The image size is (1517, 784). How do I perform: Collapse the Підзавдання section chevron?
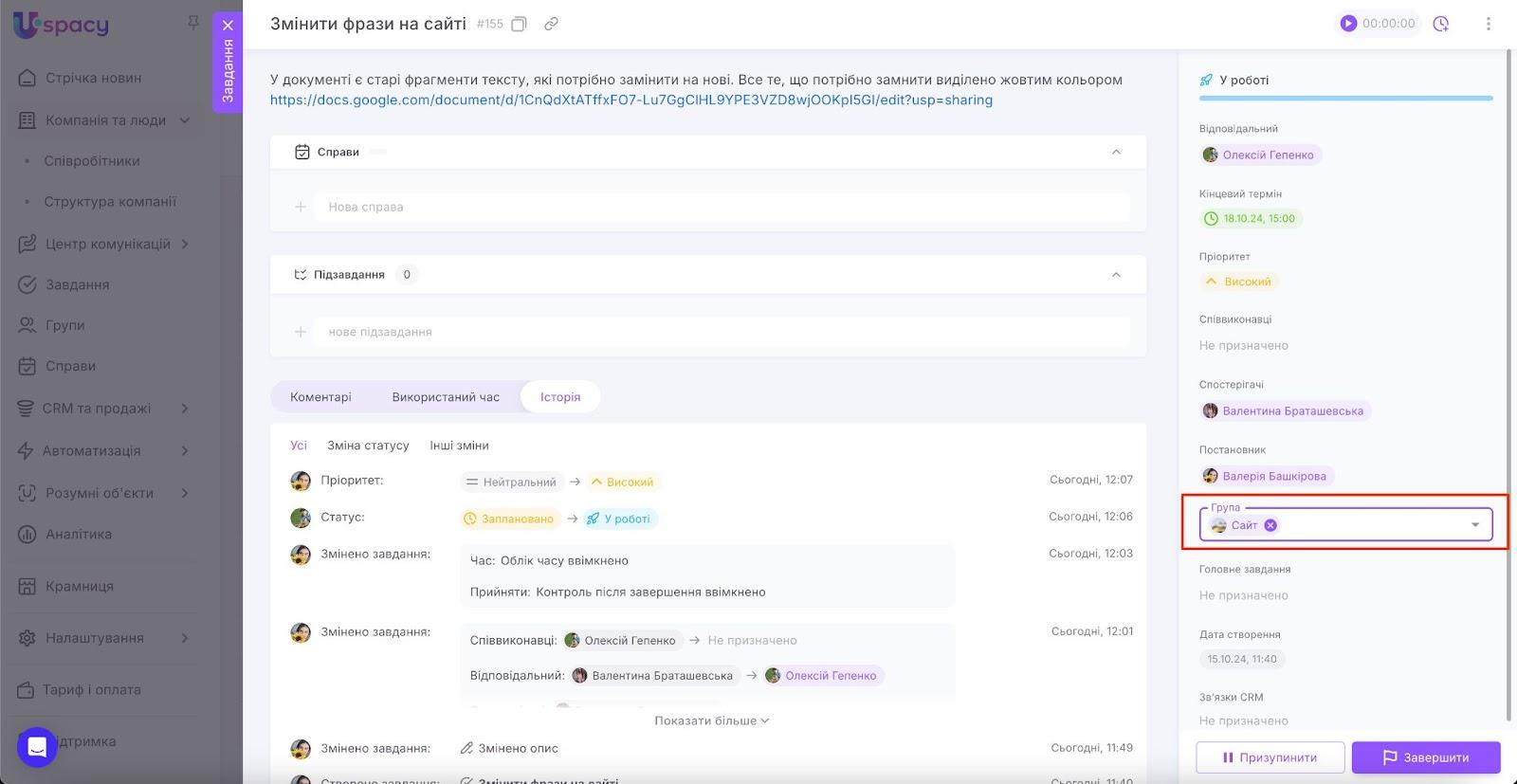click(x=1116, y=275)
